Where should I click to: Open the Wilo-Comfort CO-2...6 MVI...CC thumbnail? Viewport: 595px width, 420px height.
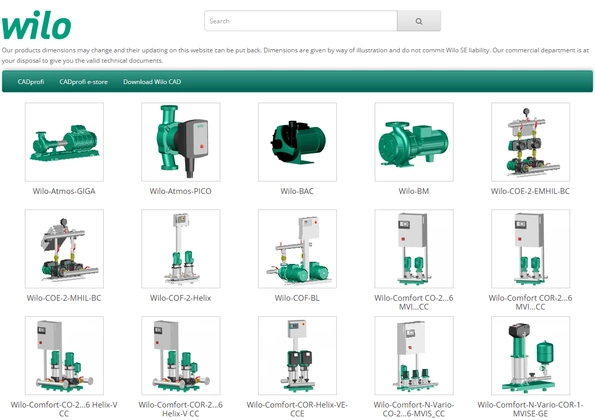[414, 249]
